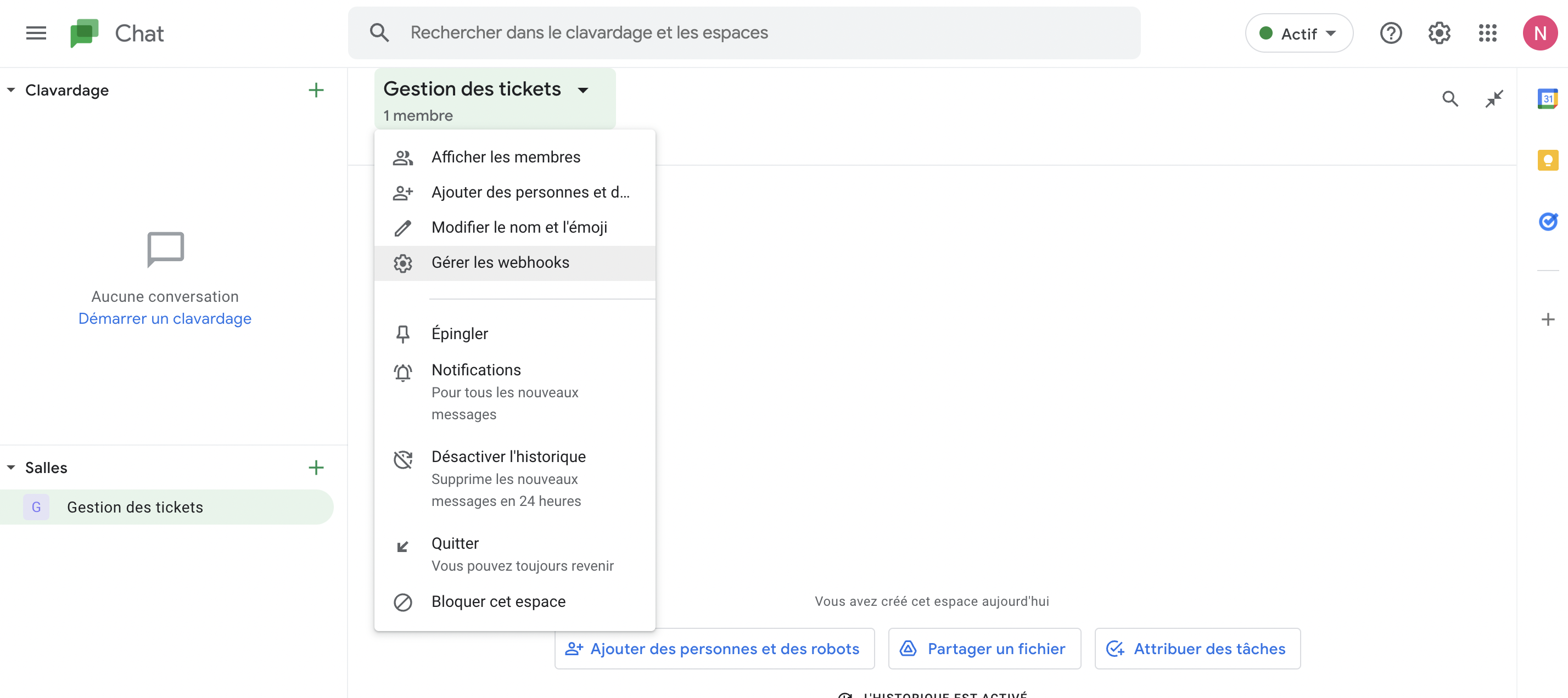Start a new conversation with the Clavardage plus icon
The image size is (1568, 698).
[x=316, y=89]
